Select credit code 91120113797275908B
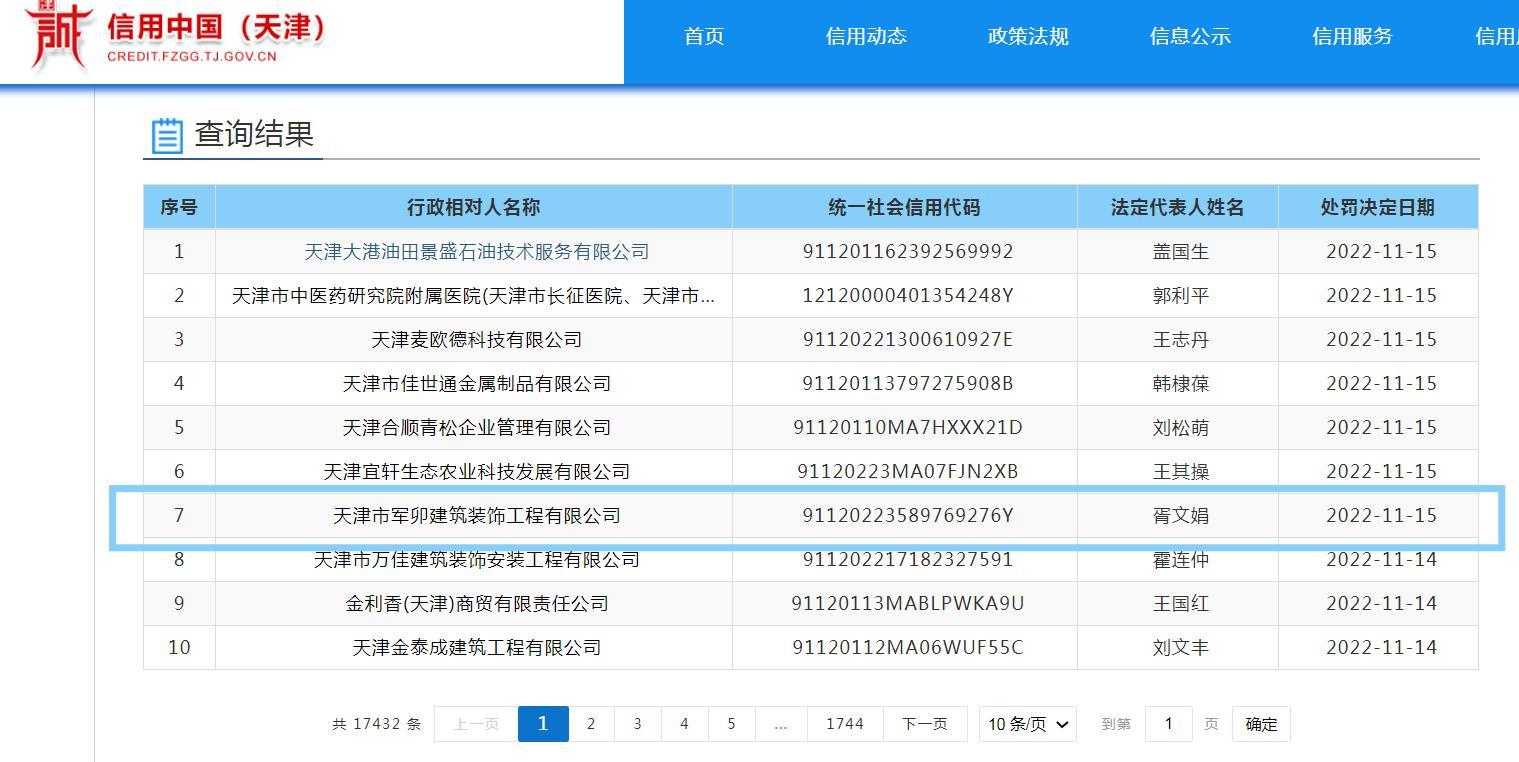 pos(908,384)
